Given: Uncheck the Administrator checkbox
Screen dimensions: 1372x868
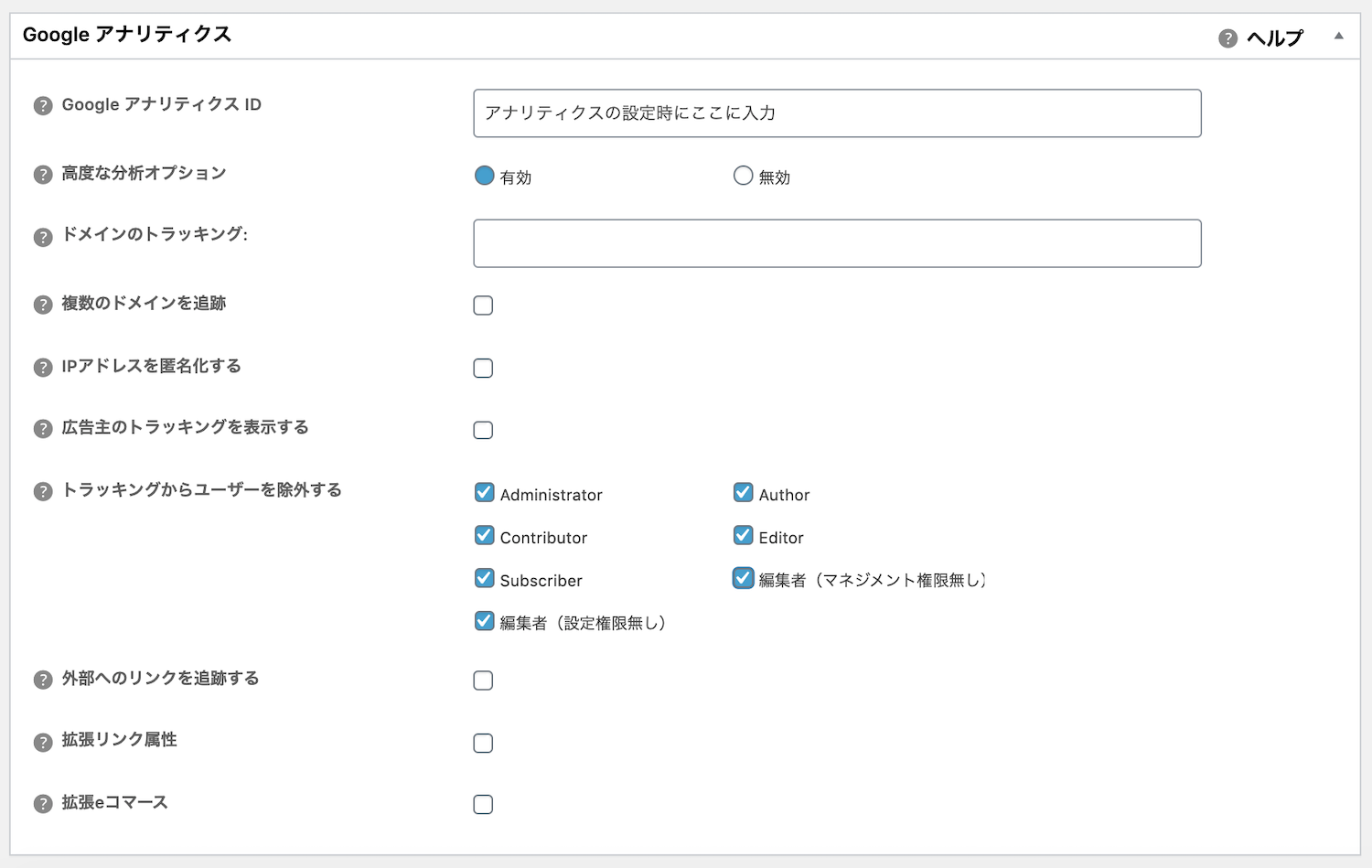Looking at the screenshot, I should point(485,493).
